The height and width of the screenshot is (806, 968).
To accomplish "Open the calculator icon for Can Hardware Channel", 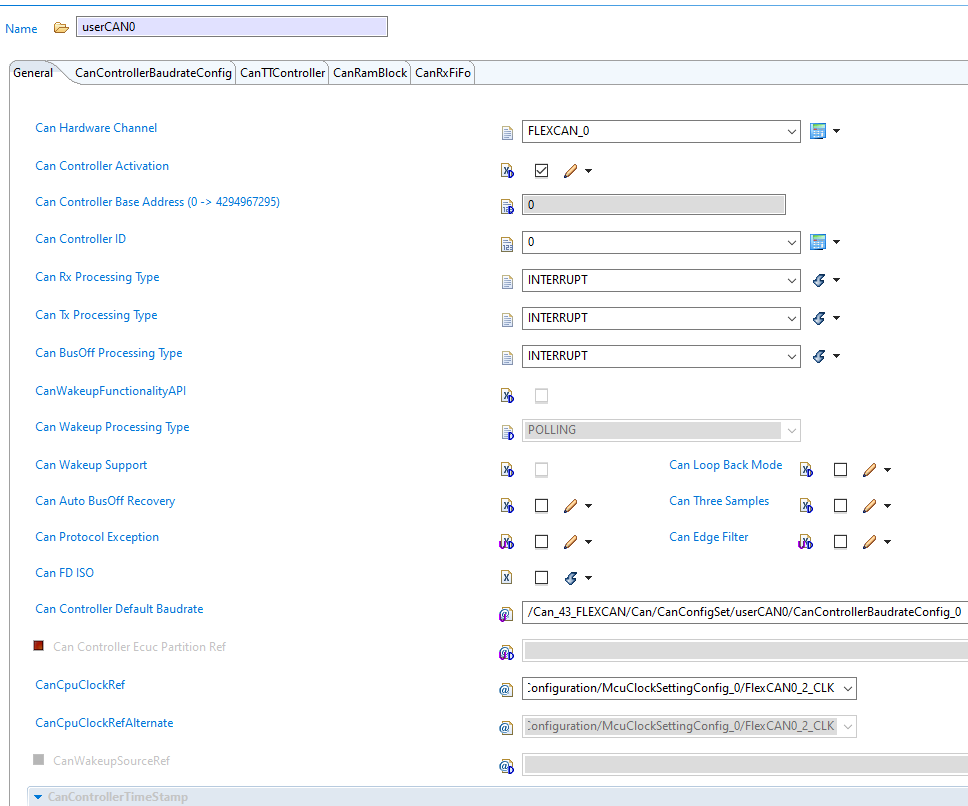I will click(818, 131).
